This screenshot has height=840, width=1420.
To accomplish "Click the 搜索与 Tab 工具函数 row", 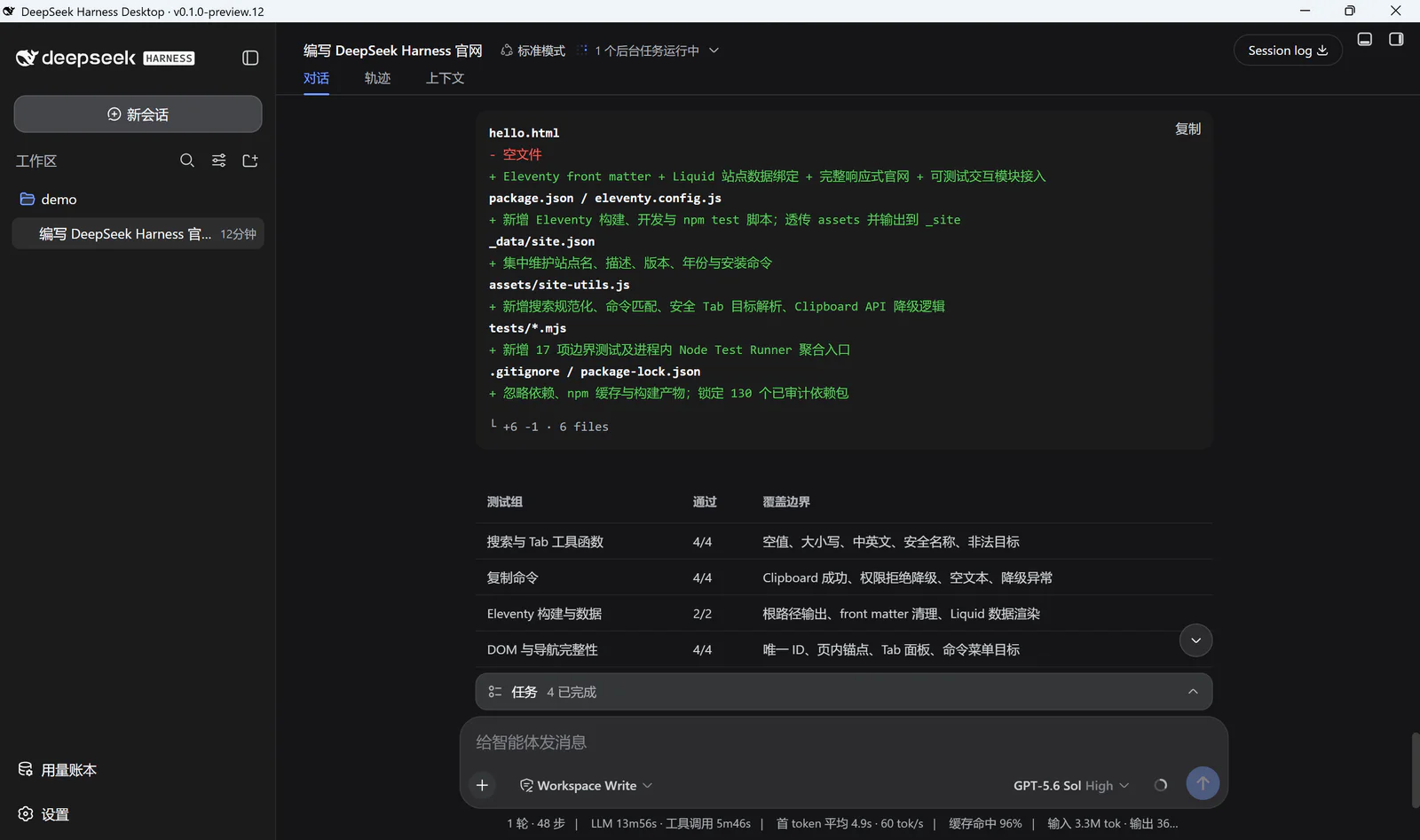I will coord(843,542).
